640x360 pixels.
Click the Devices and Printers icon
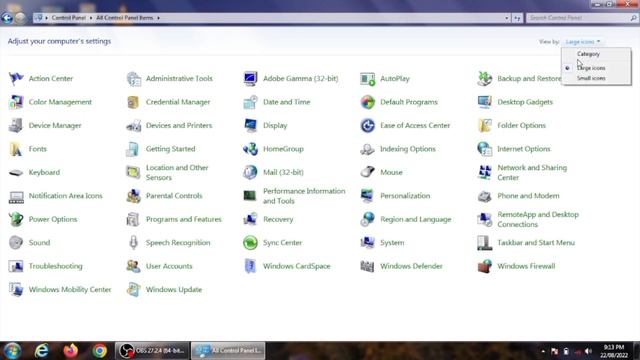coord(133,125)
